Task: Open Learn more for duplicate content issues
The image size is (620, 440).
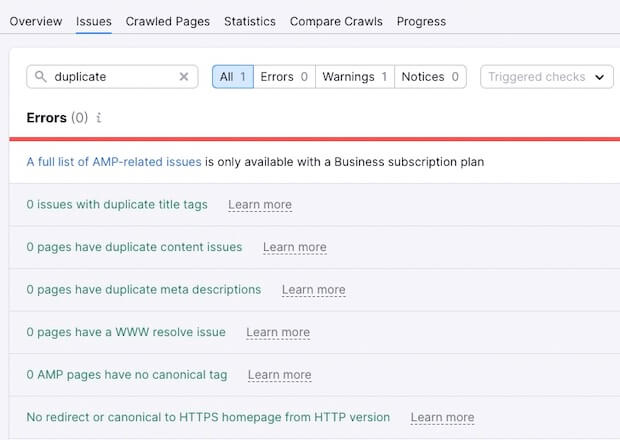Action: pos(295,247)
